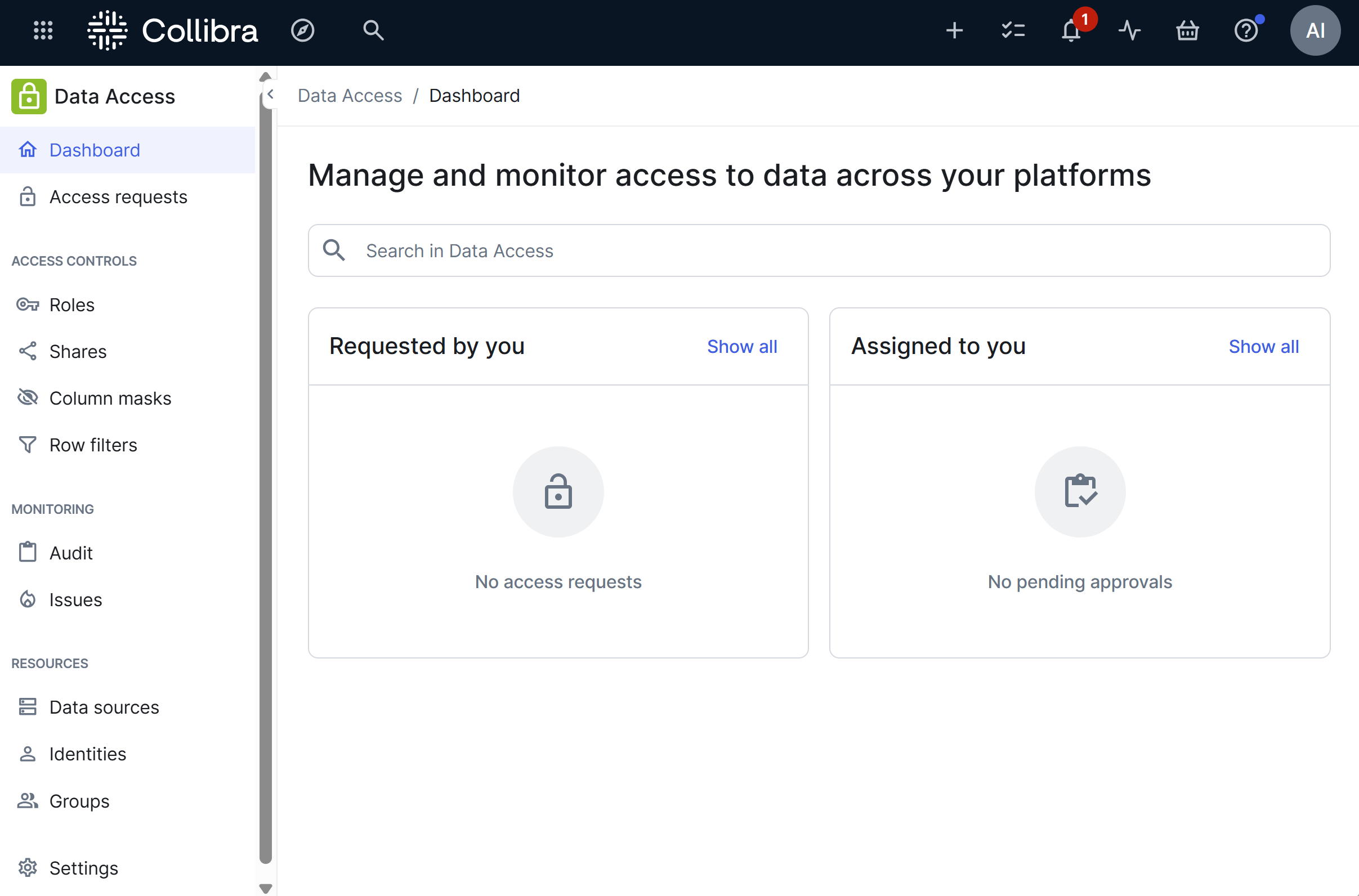Viewport: 1359px width, 896px height.
Task: Open the help question mark icon
Action: pyautogui.click(x=1246, y=30)
